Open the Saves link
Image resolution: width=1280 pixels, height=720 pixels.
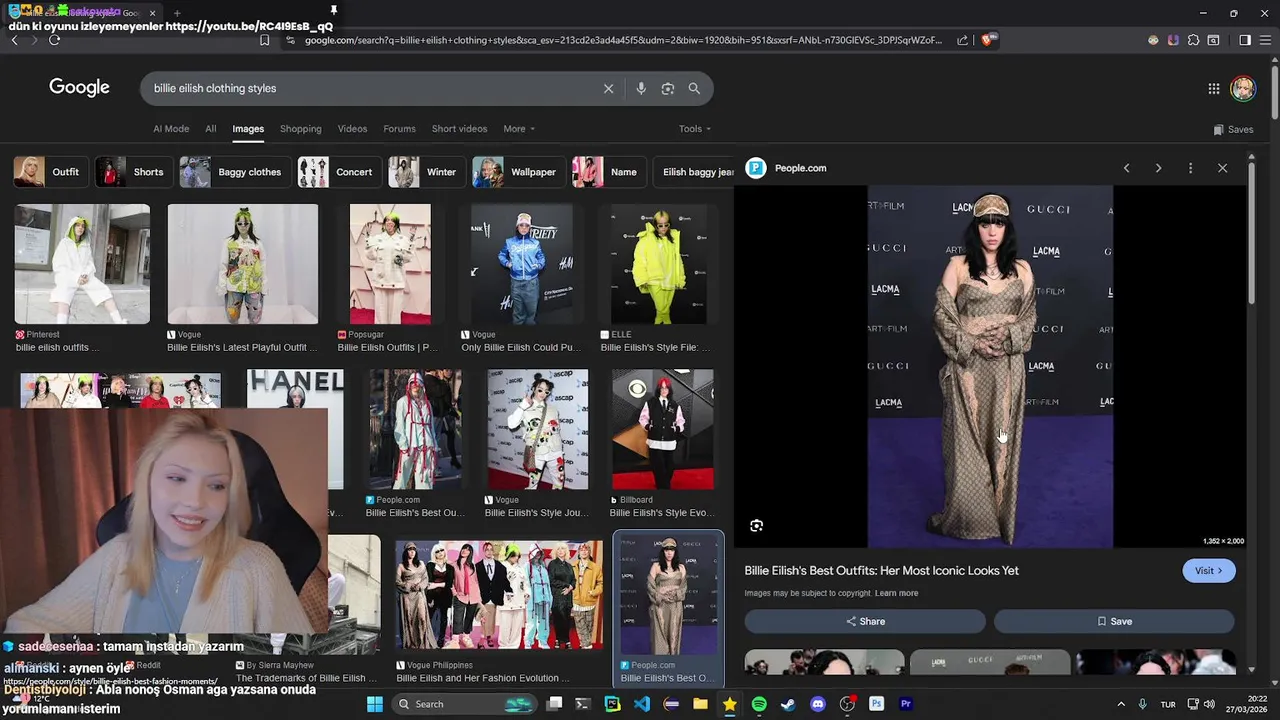[x=1233, y=129]
